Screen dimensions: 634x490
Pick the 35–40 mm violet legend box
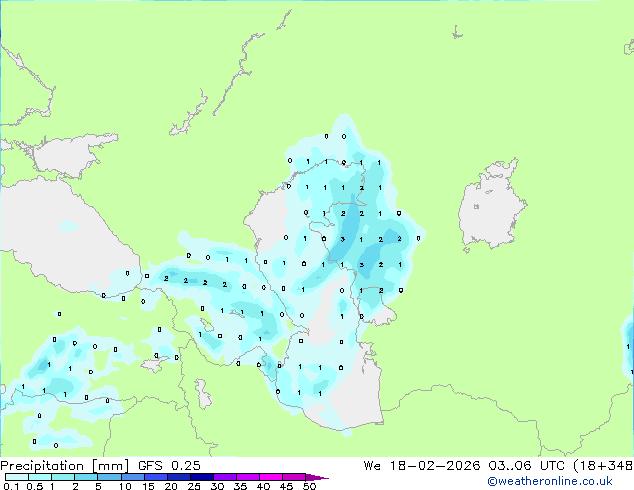[x=247, y=477]
